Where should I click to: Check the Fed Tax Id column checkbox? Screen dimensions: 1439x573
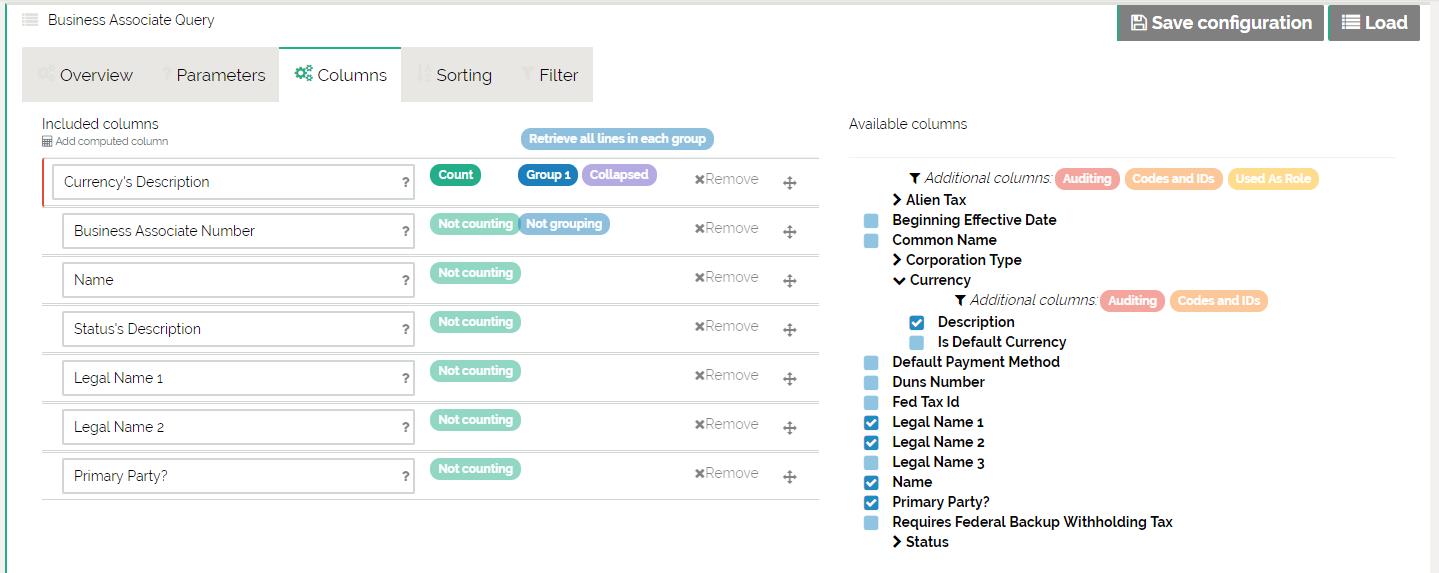pos(871,402)
